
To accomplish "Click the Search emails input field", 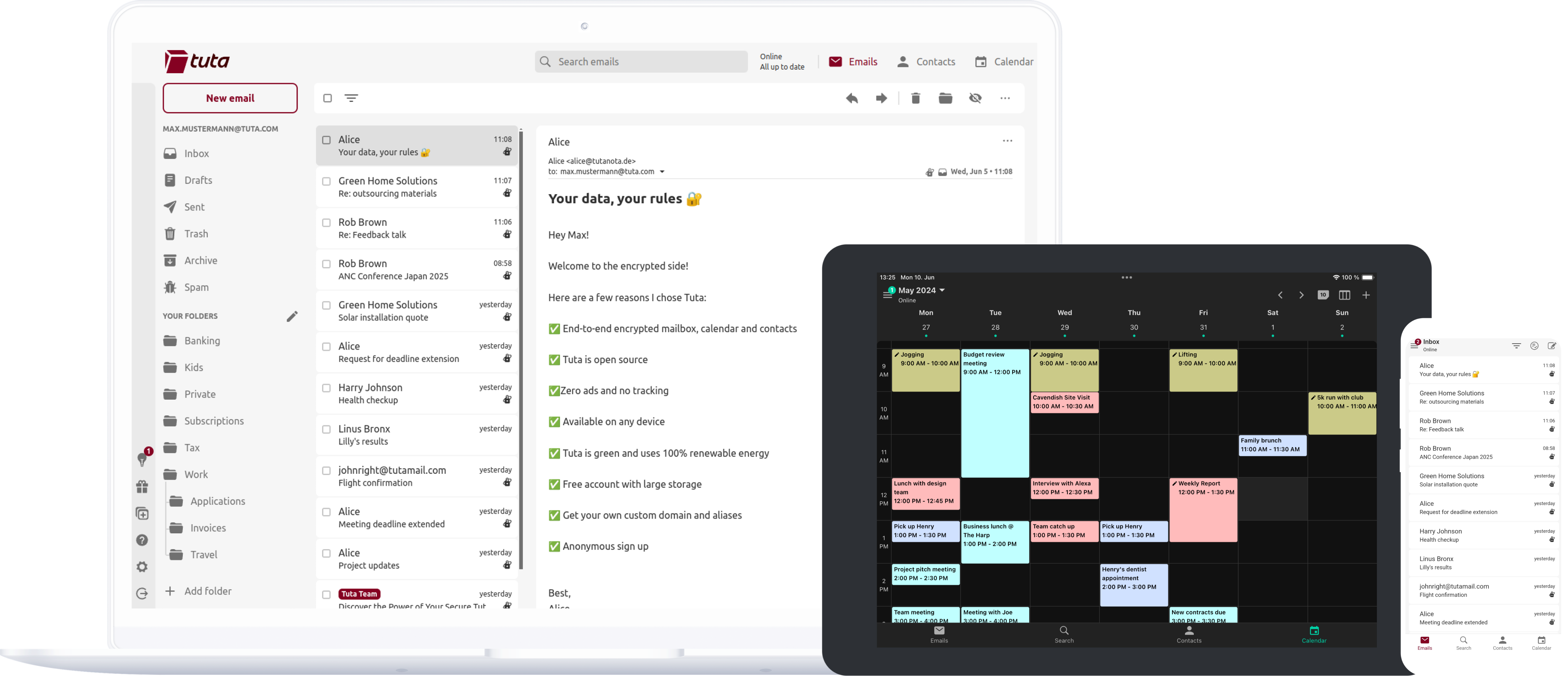I will [x=641, y=61].
